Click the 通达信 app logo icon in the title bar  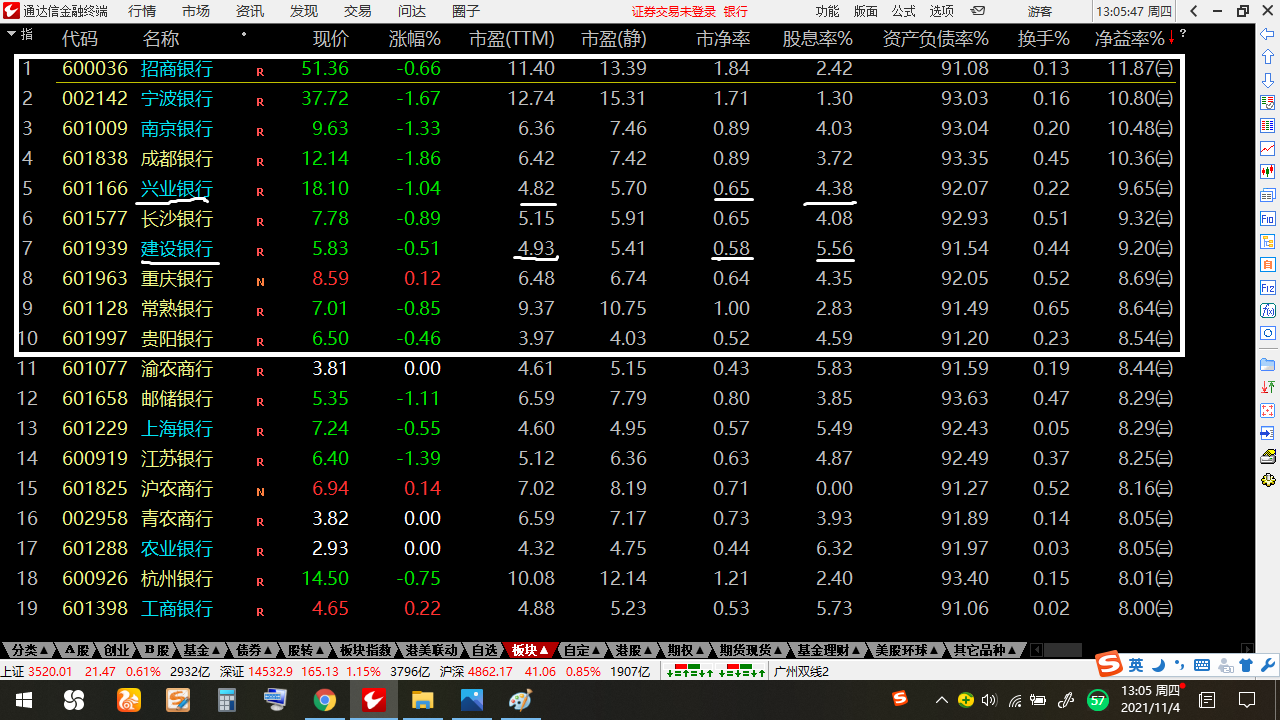11,11
